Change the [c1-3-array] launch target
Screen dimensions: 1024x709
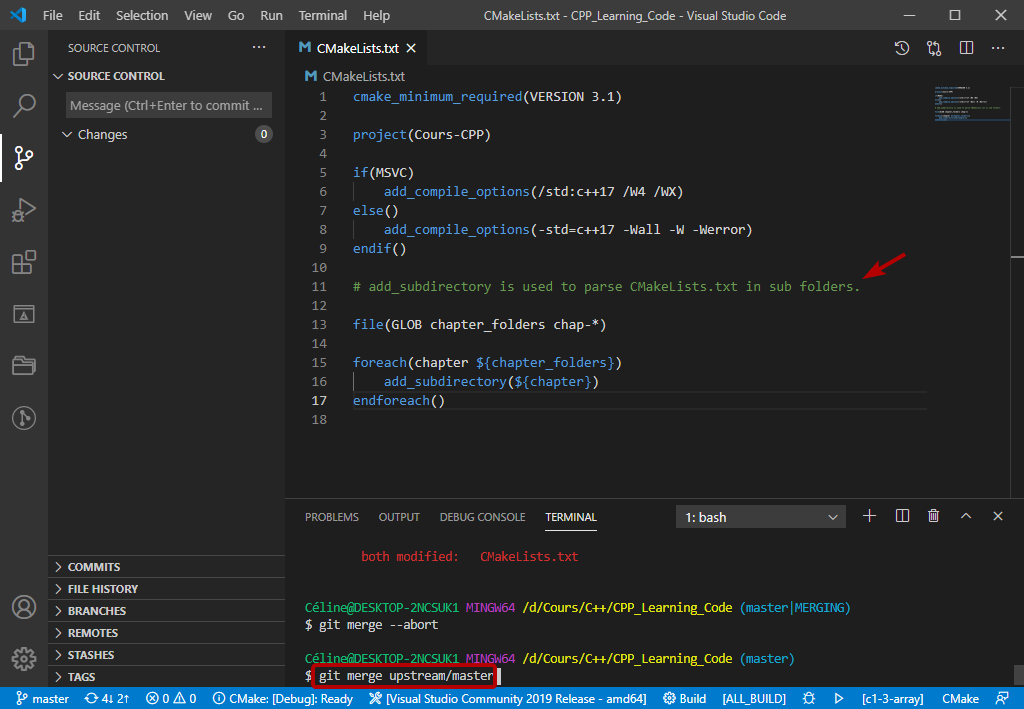pyautogui.click(x=892, y=699)
